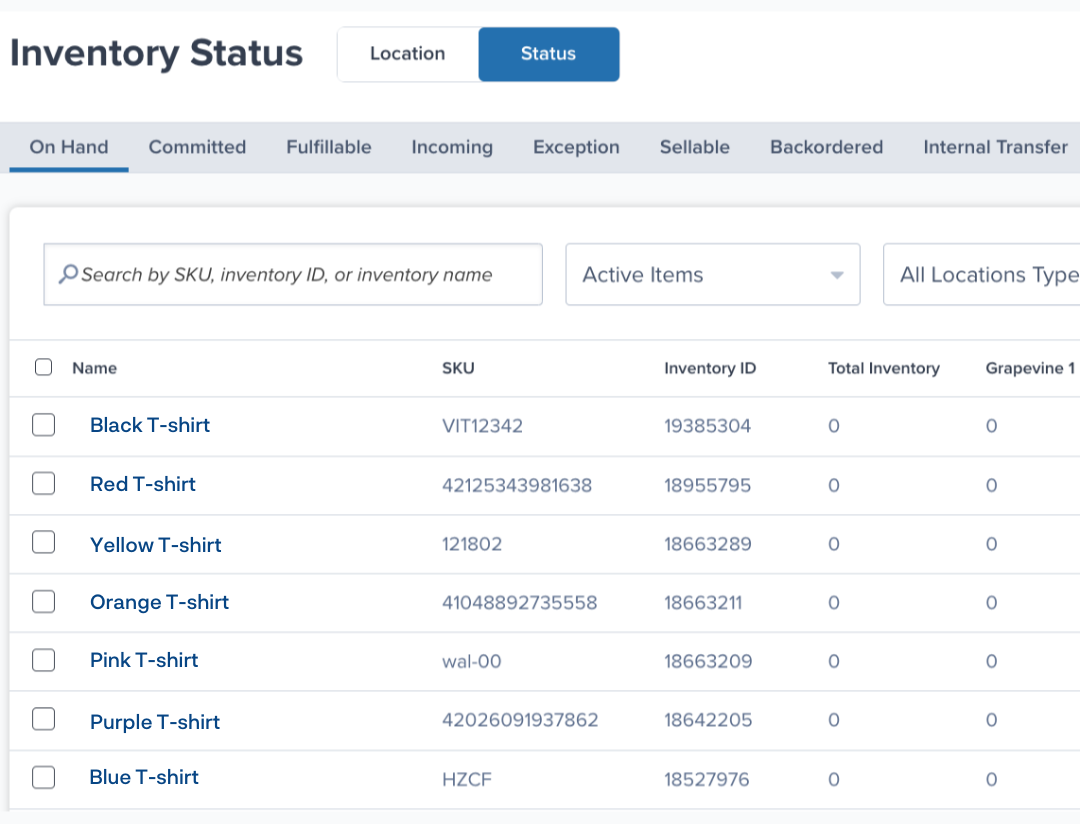This screenshot has height=824, width=1080.
Task: Focus the SKU search input field
Action: (300, 275)
